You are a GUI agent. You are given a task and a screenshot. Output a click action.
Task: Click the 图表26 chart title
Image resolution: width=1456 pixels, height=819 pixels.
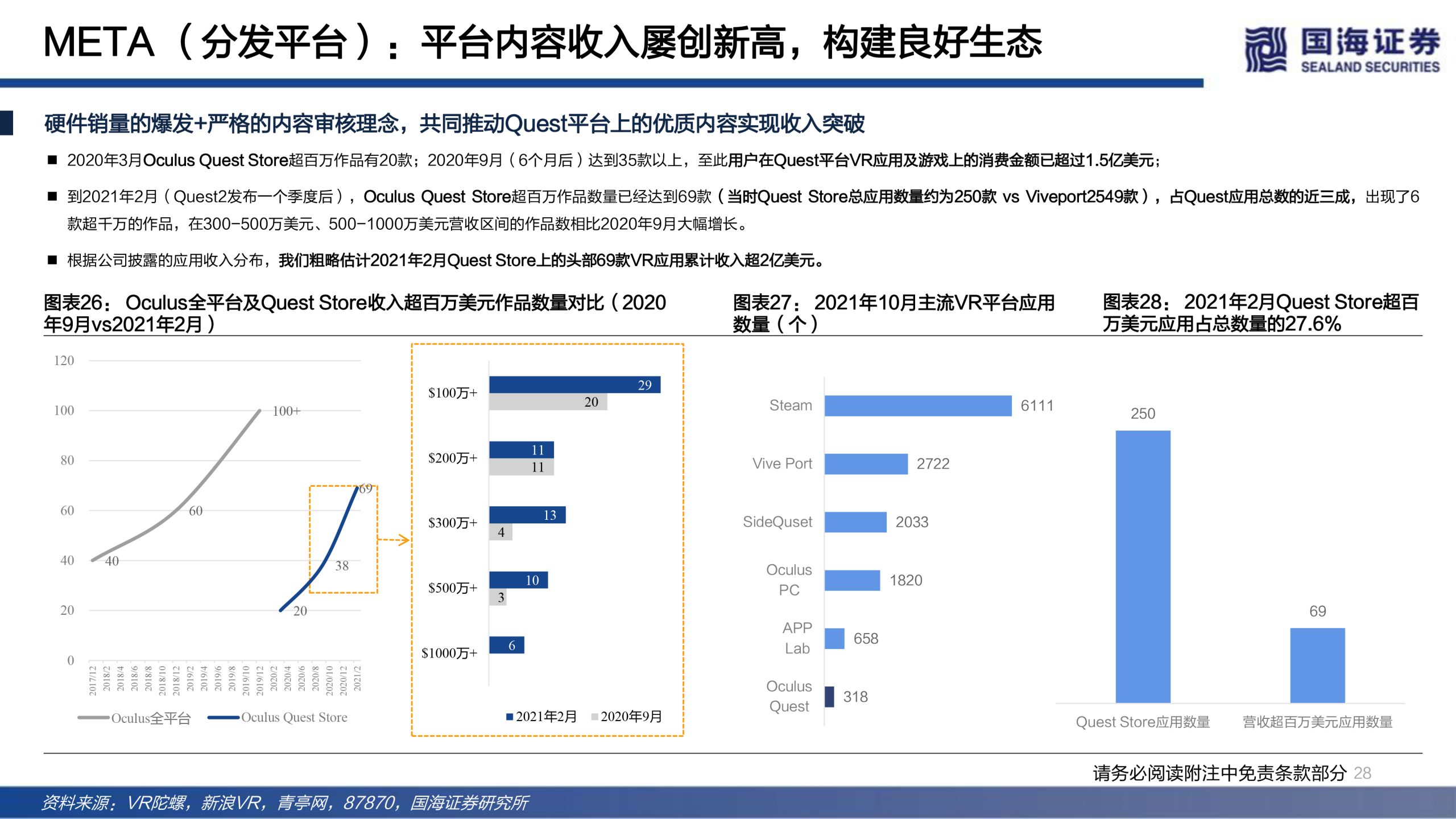(x=355, y=313)
